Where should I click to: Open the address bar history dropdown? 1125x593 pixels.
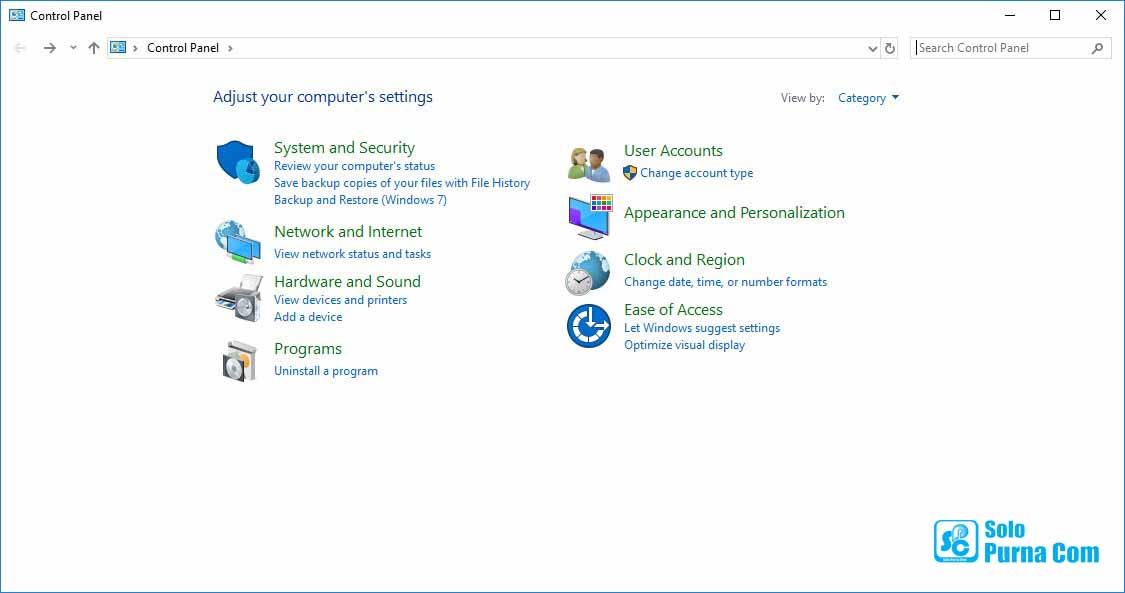click(873, 48)
